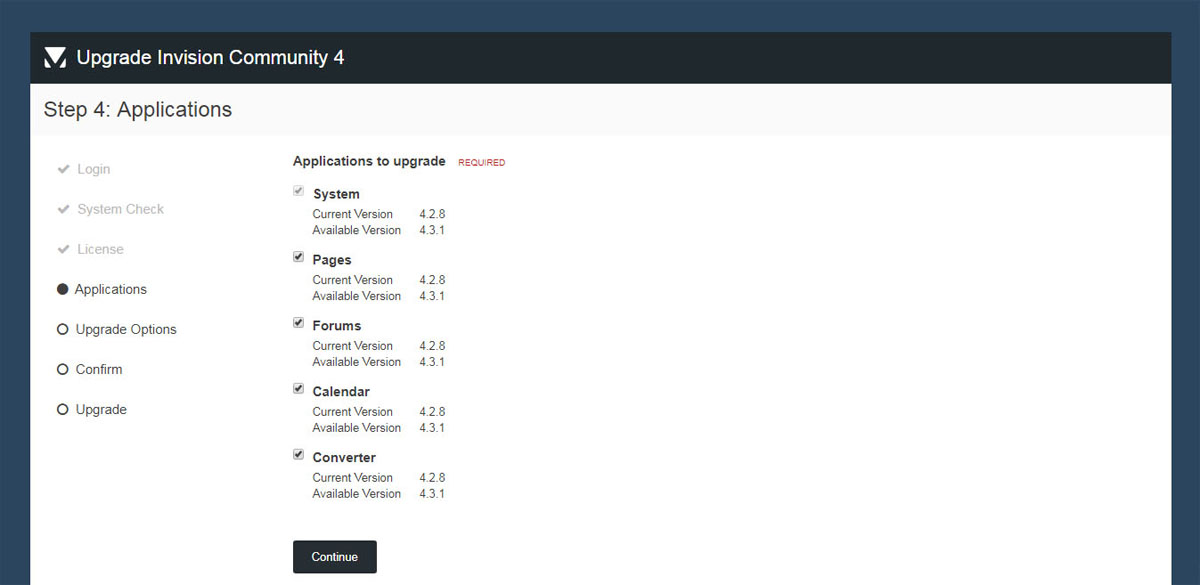Click the checkmark icon beside Login
The image size is (1200, 585).
tap(64, 169)
